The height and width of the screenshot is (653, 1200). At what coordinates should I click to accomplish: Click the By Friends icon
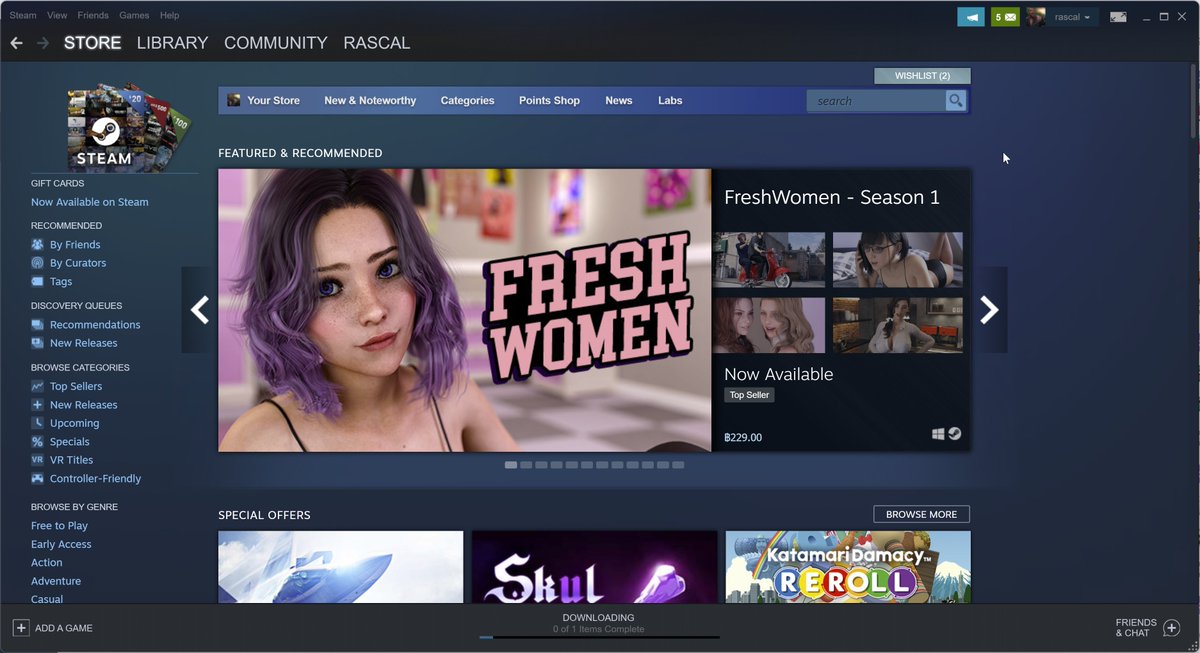(37, 244)
